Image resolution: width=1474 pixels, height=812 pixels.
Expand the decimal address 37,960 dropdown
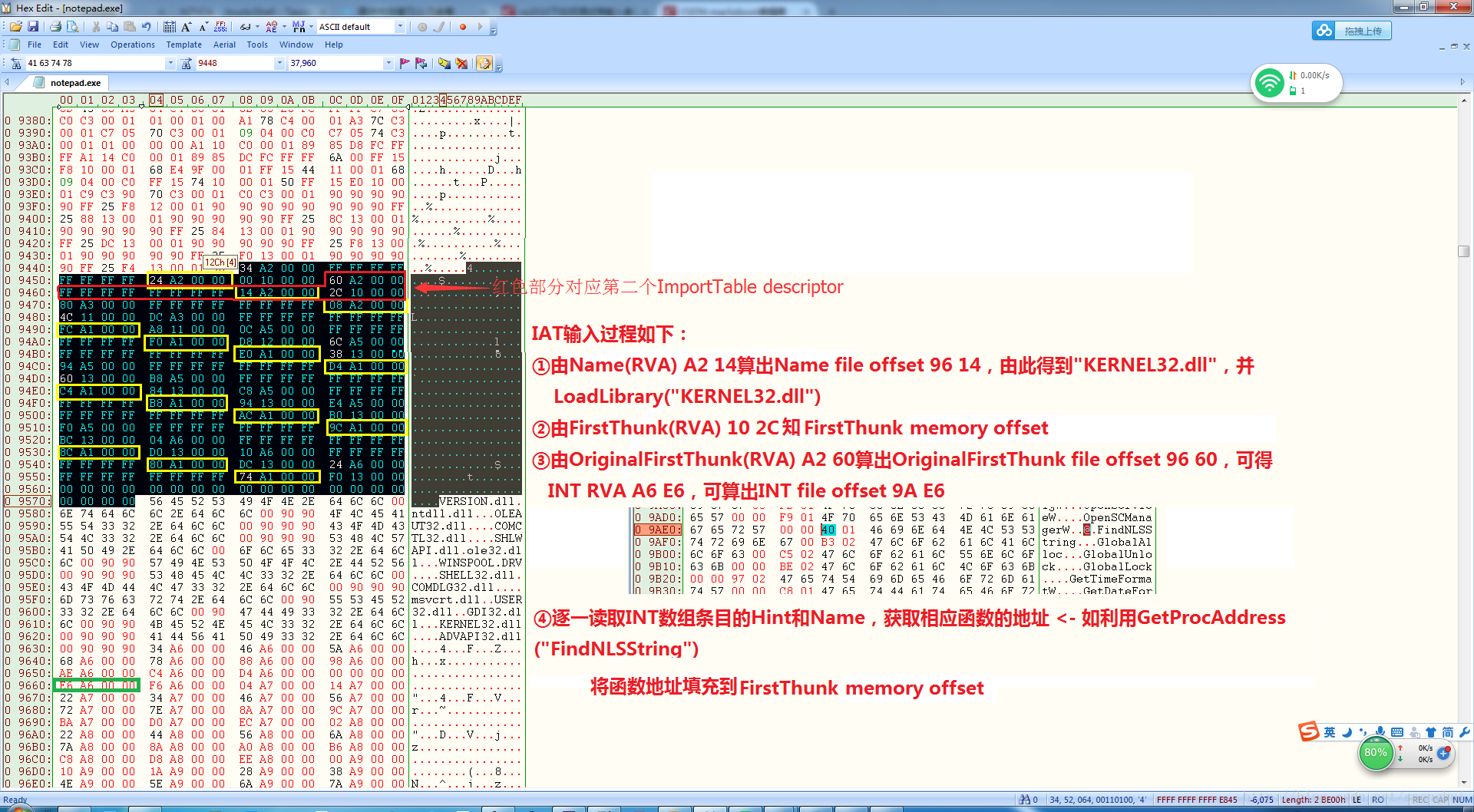[x=388, y=63]
